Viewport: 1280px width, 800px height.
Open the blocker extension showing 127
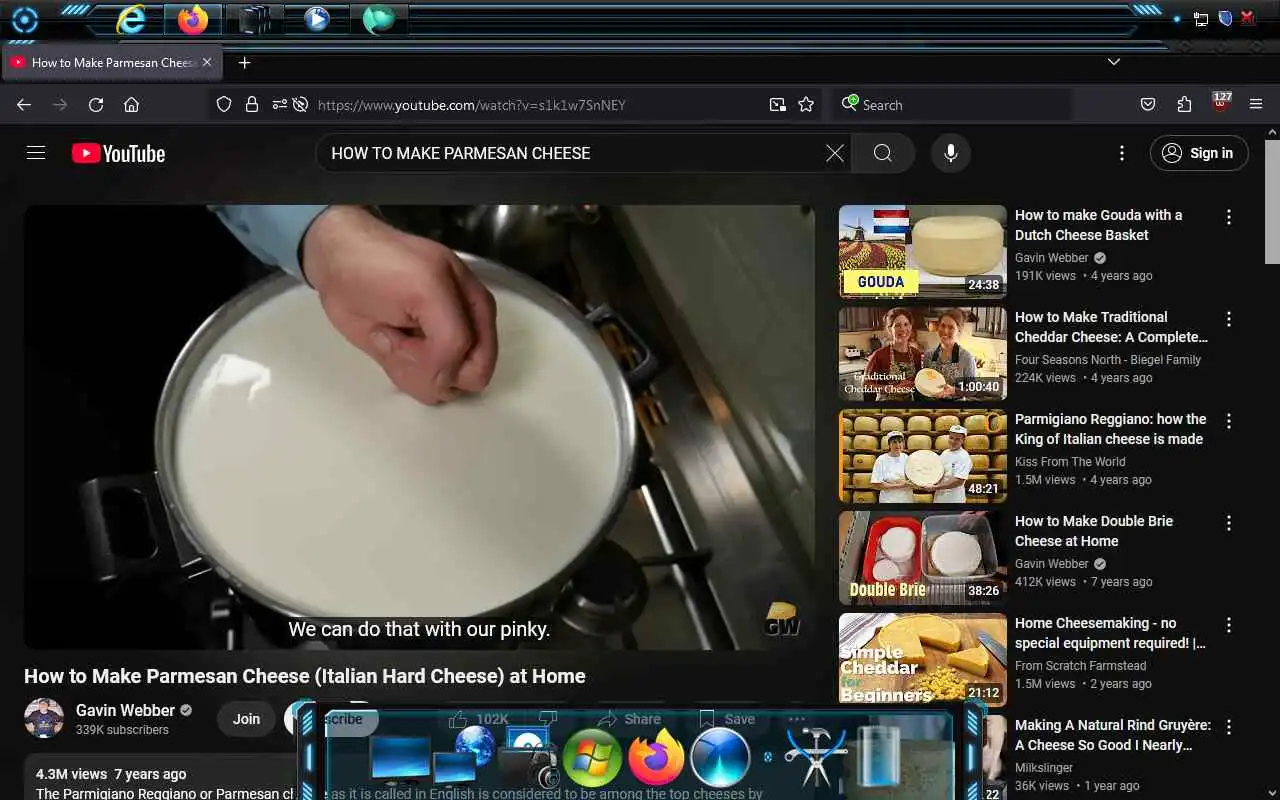1221,103
